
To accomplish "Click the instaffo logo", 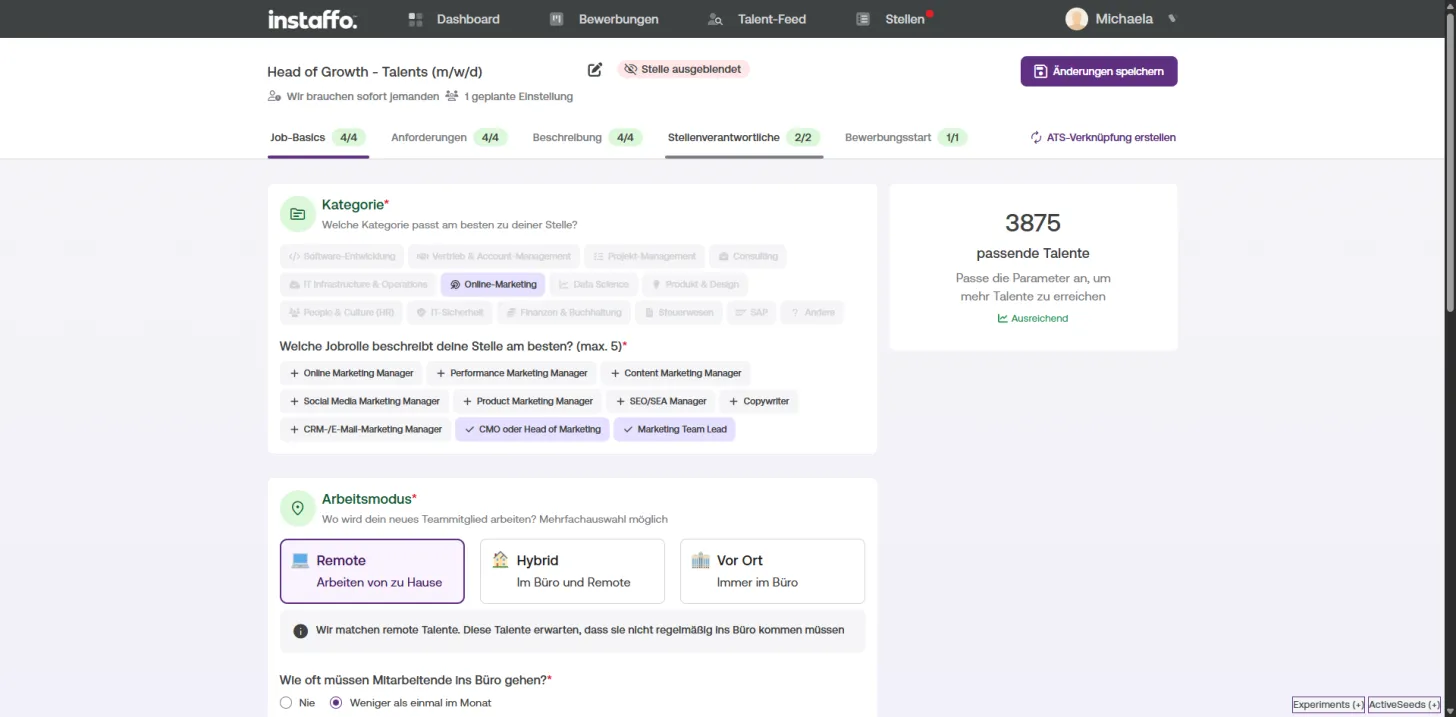I will pos(312,19).
